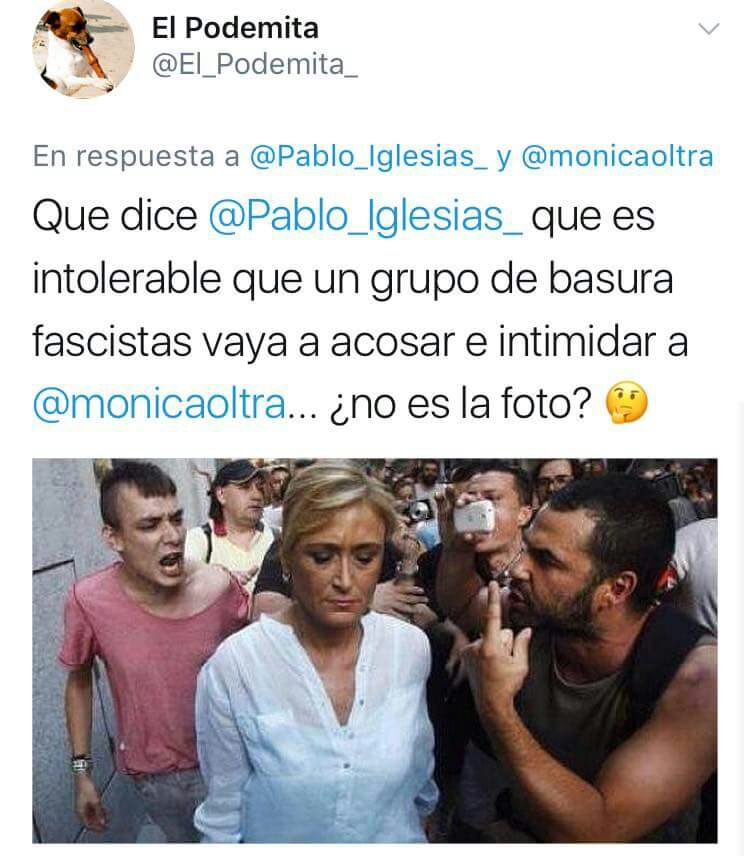Screen dimensions: 750x856
Task: Click the man in pink shirt in photo
Action: click(x=147, y=644)
